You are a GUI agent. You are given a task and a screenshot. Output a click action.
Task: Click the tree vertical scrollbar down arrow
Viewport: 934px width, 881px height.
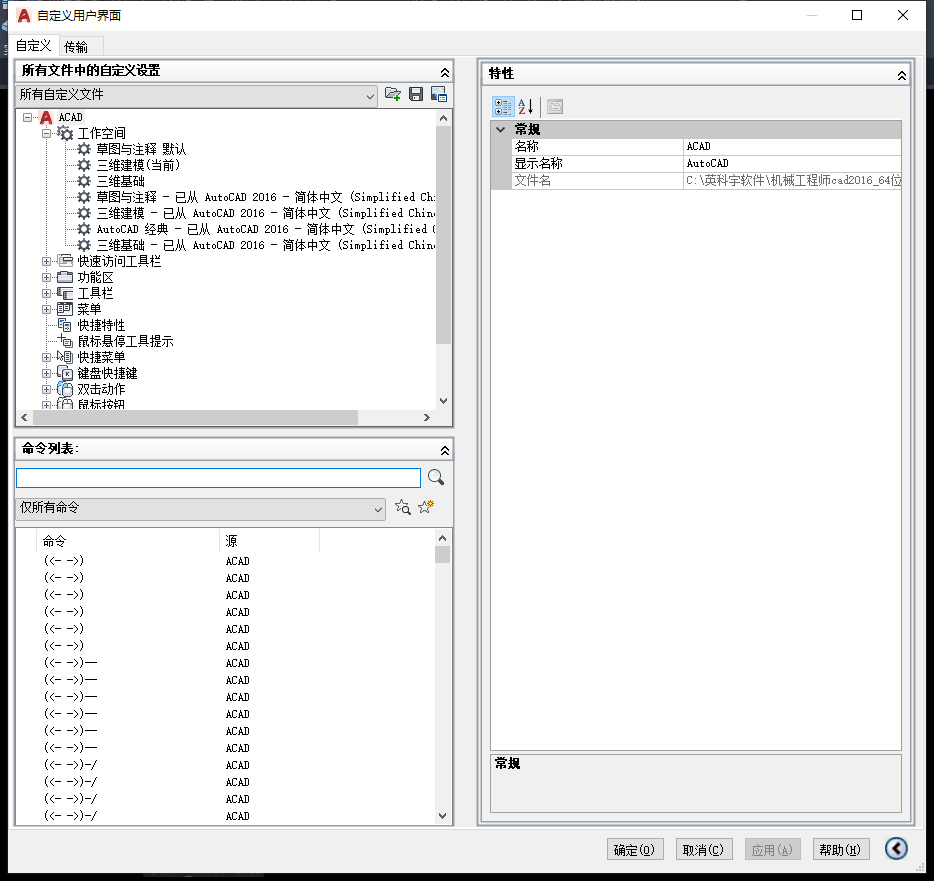click(x=443, y=400)
